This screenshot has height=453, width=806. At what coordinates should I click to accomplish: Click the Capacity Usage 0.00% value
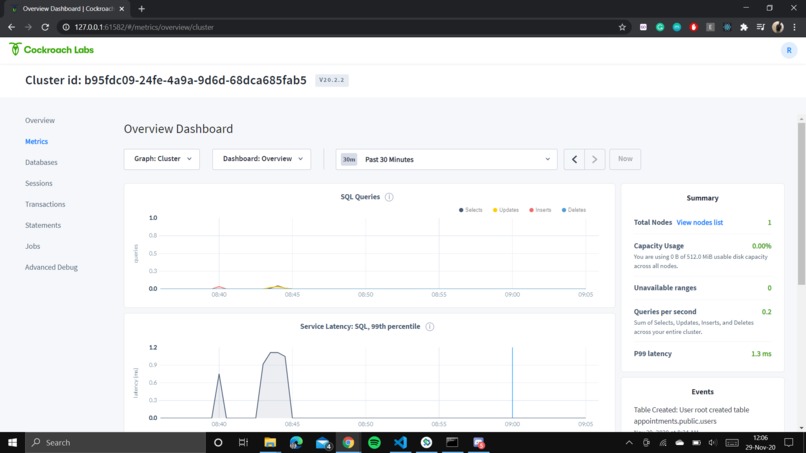pyautogui.click(x=761, y=246)
